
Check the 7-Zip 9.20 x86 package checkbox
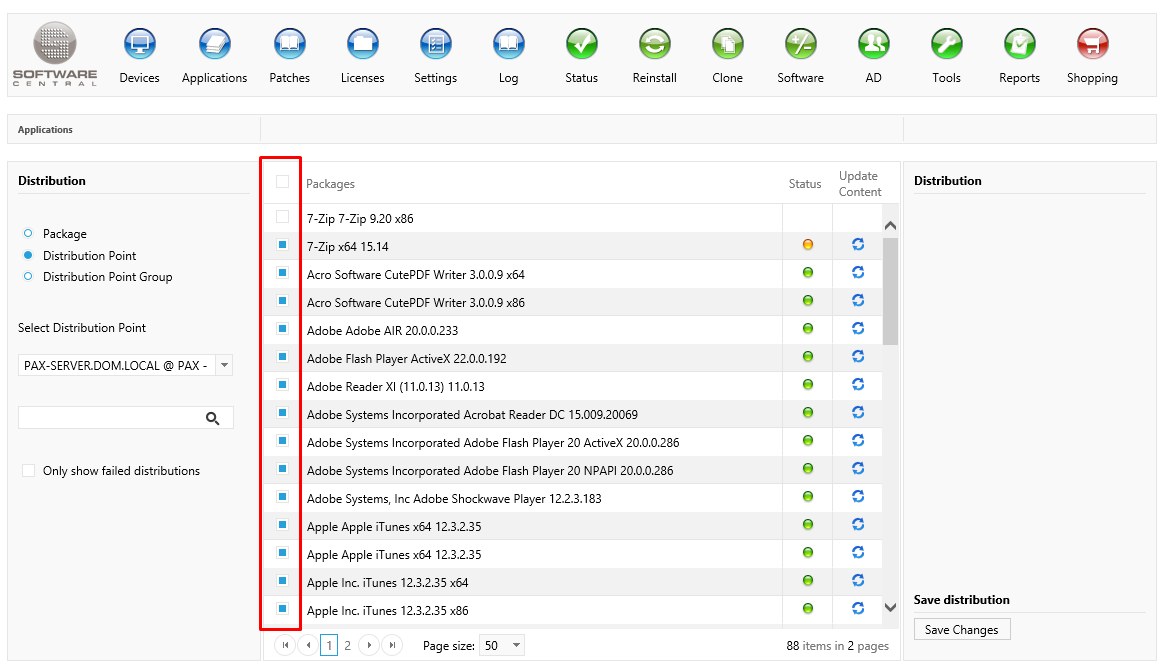click(x=282, y=217)
